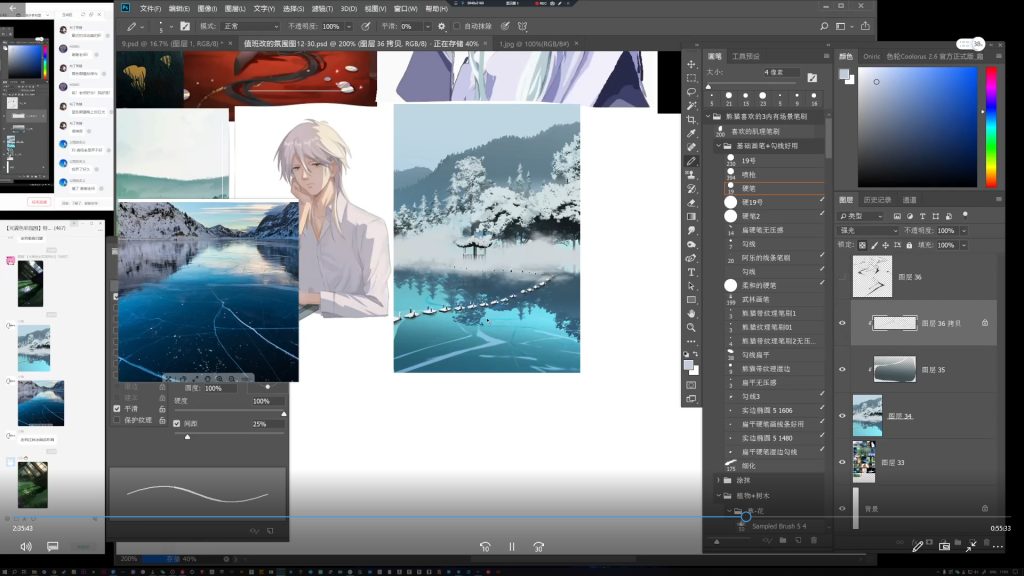Enable the 自动抹除 checkbox
Image resolution: width=1024 pixels, height=576 pixels.
click(457, 26)
